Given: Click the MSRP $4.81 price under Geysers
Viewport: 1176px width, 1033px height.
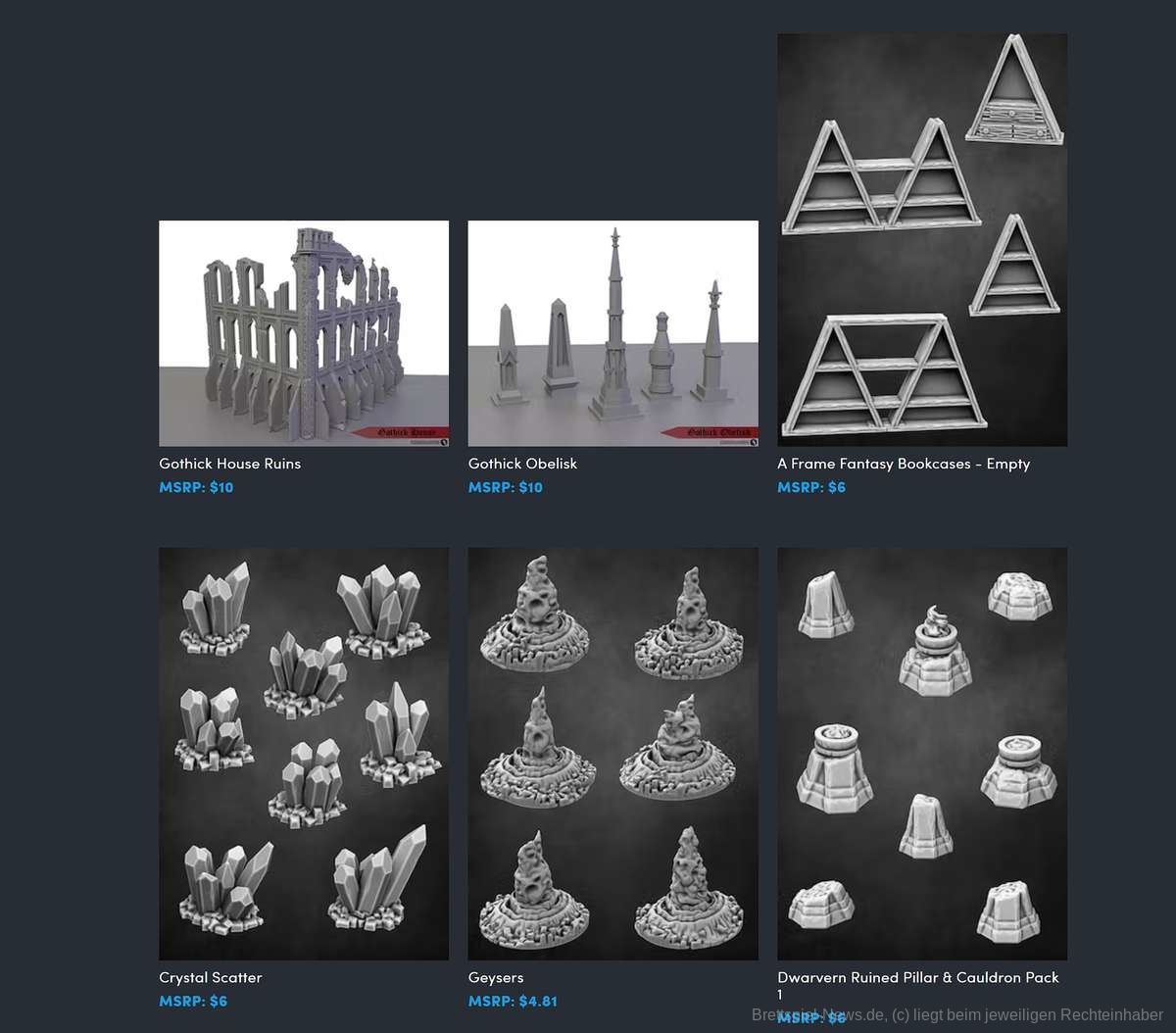Looking at the screenshot, I should [513, 1001].
